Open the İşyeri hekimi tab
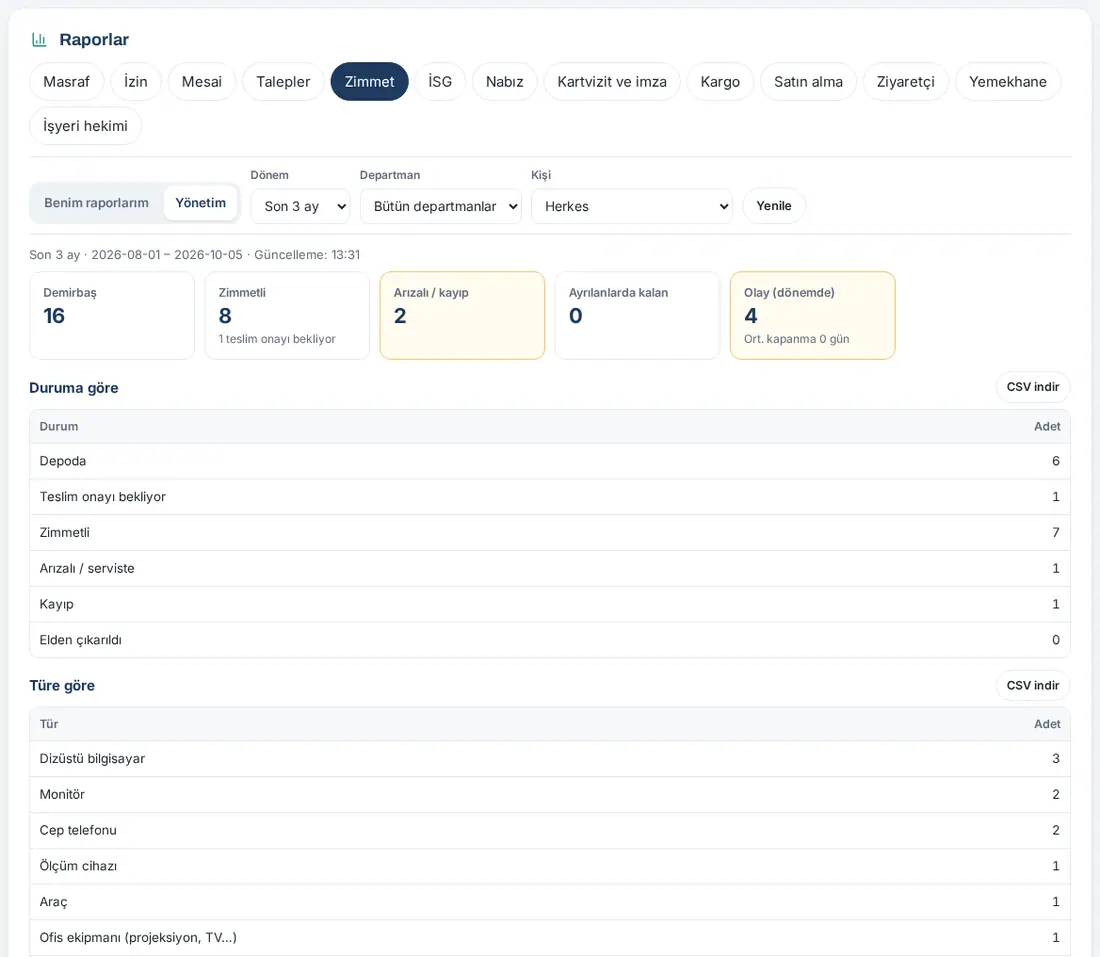Image resolution: width=1100 pixels, height=957 pixels. point(85,126)
